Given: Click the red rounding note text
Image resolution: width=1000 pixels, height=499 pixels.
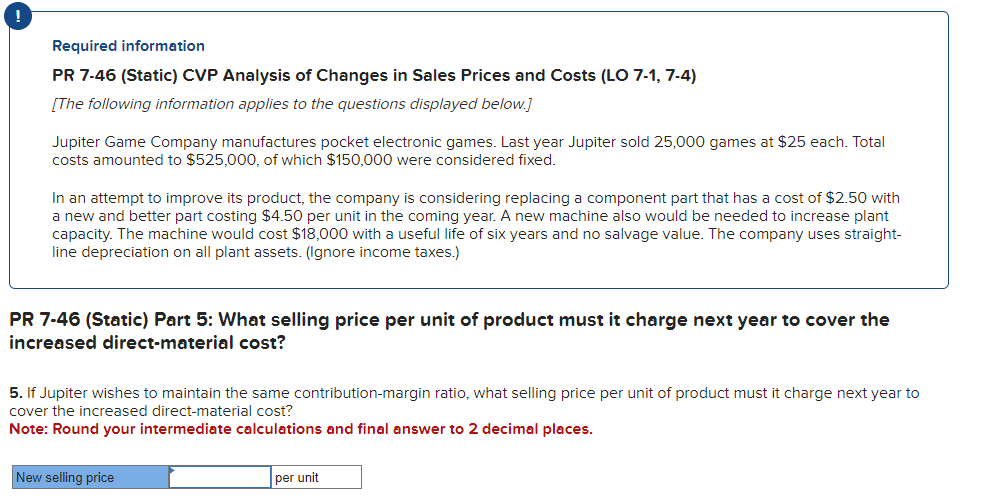Looking at the screenshot, I should [300, 429].
